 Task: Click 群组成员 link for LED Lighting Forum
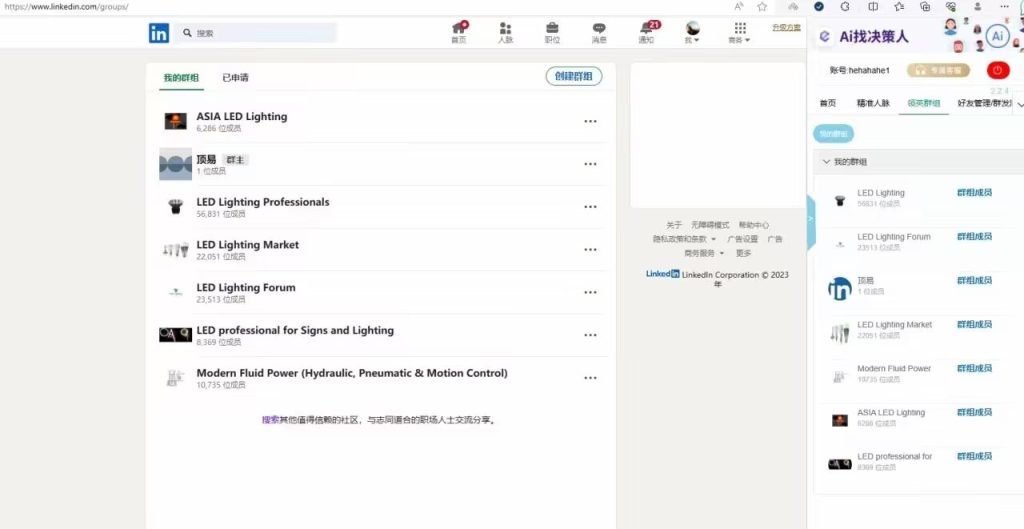tap(974, 237)
